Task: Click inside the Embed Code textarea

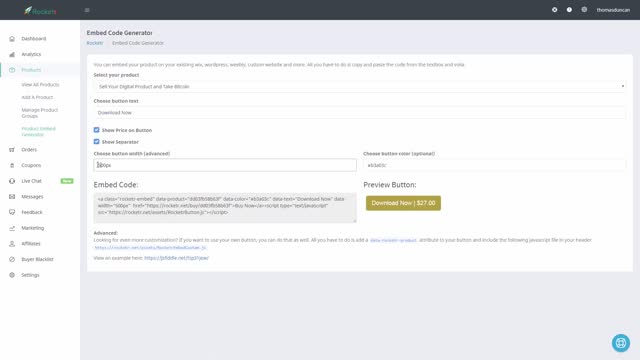Action: (x=225, y=208)
